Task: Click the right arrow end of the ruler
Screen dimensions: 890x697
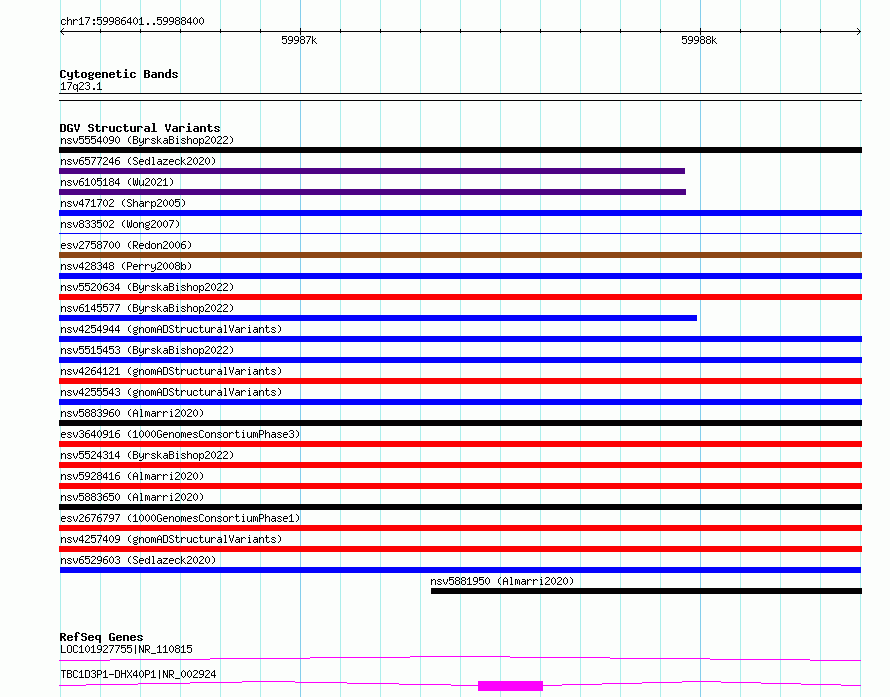Action: pyautogui.click(x=859, y=32)
